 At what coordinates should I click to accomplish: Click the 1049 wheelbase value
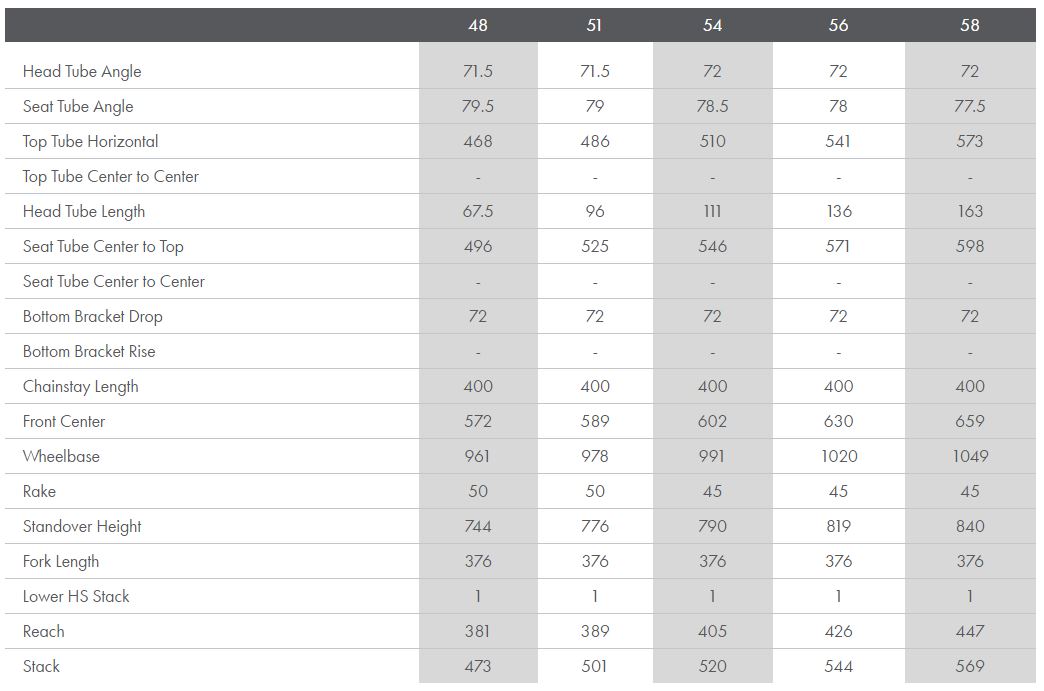(970, 457)
